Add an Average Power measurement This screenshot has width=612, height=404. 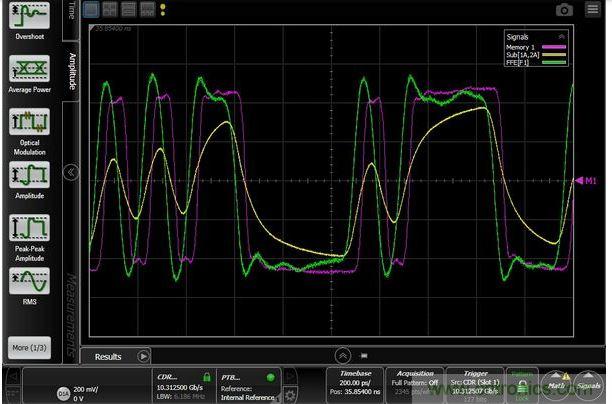click(x=29, y=71)
